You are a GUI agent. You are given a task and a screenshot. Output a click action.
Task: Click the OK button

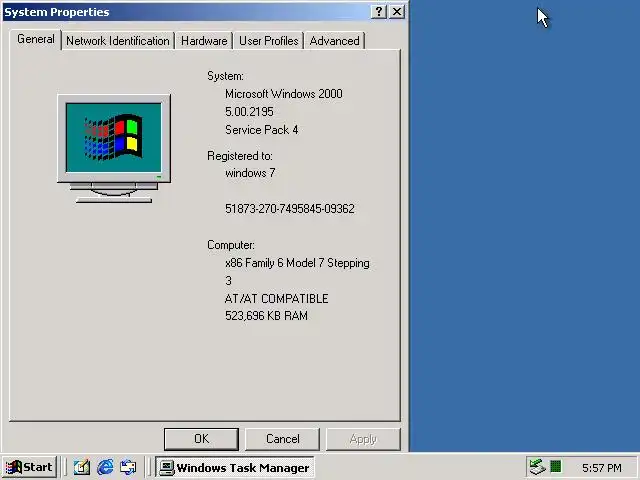201,439
